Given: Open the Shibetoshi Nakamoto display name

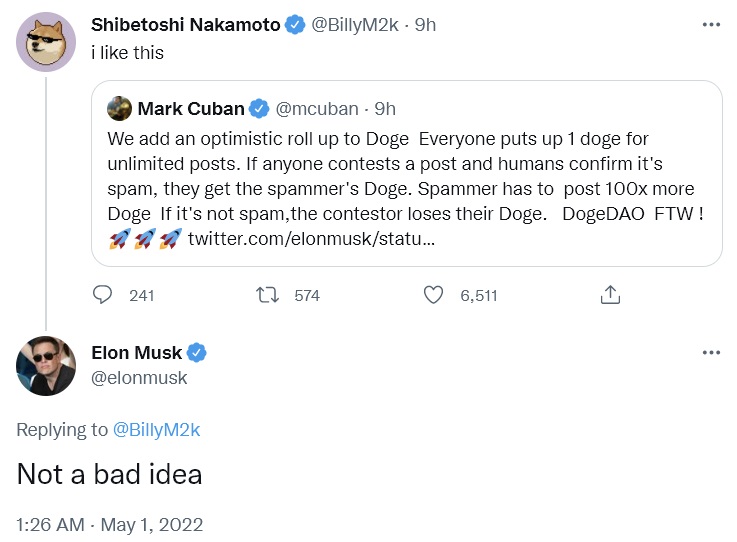Looking at the screenshot, I should [x=185, y=25].
